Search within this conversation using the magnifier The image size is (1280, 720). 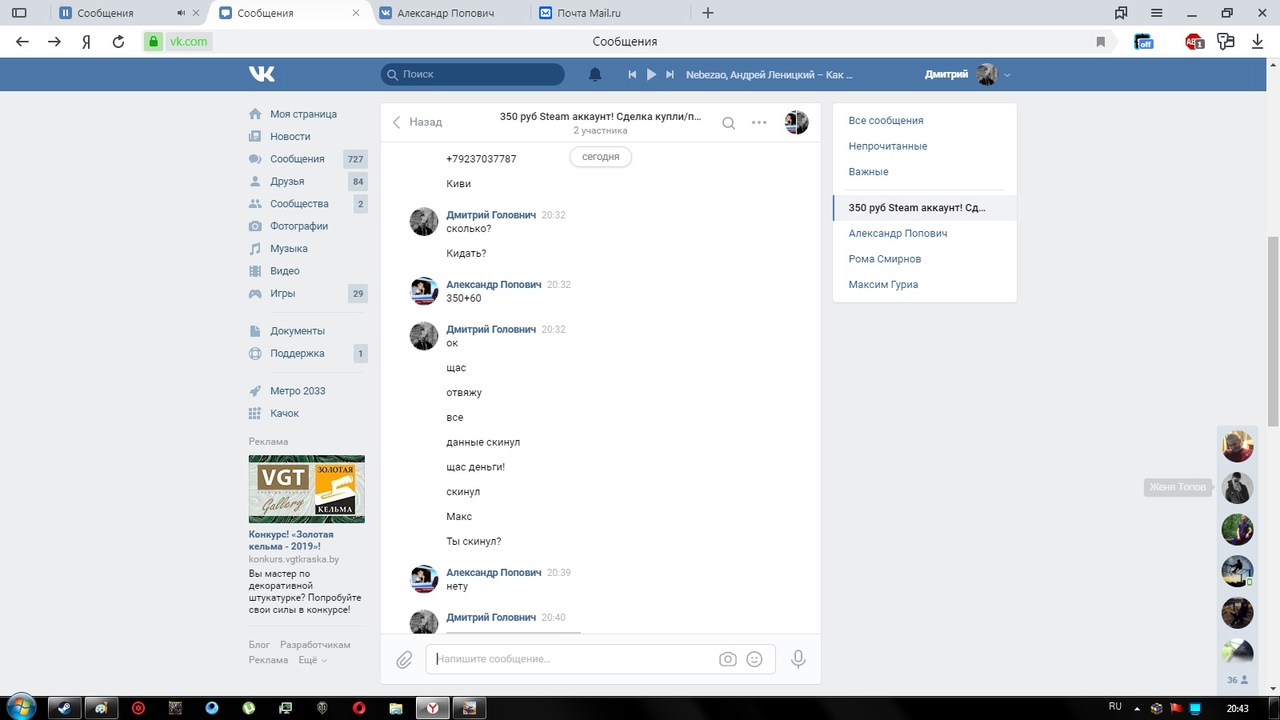coord(729,123)
